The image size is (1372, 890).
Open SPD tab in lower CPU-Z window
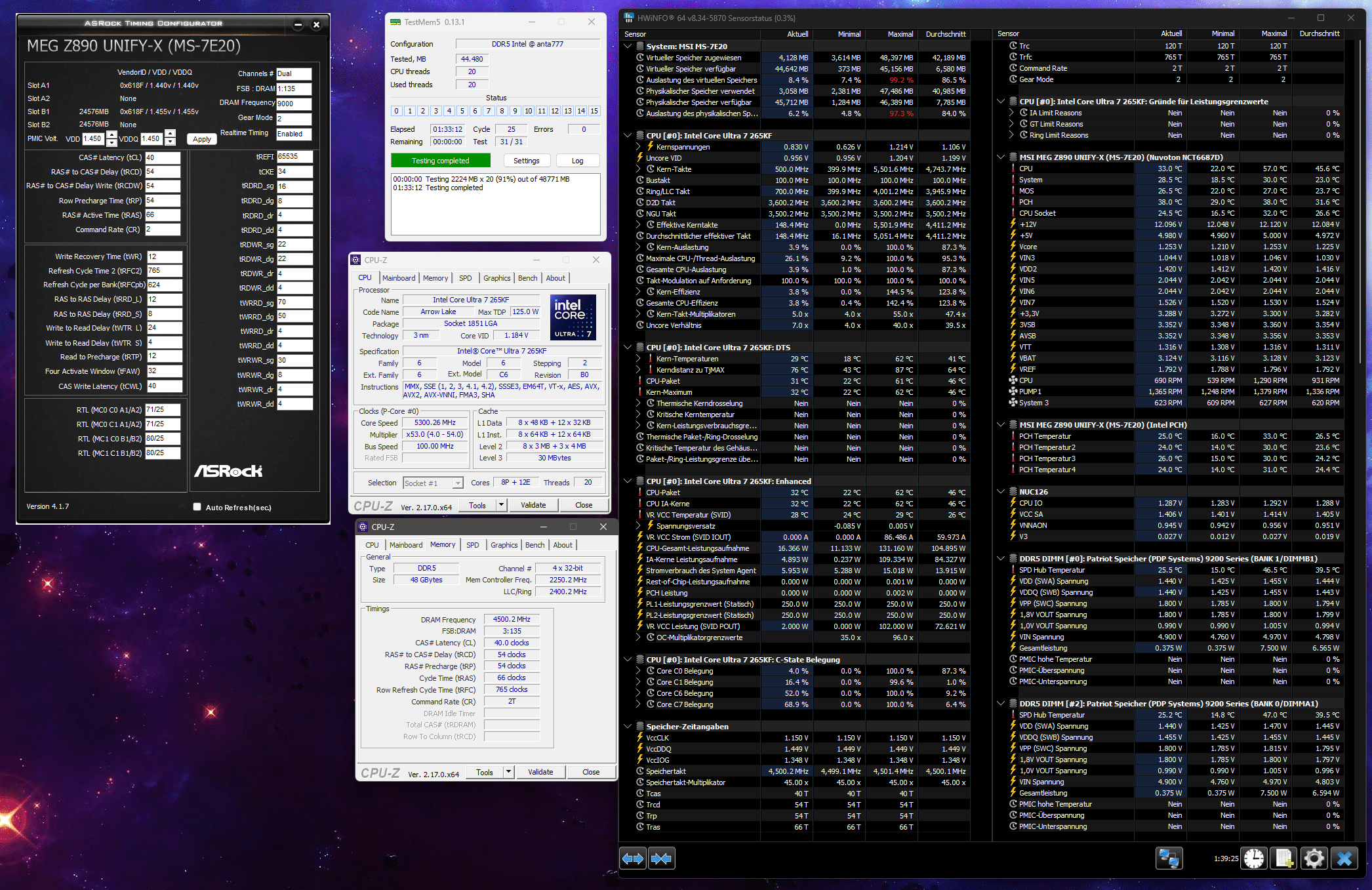472,545
